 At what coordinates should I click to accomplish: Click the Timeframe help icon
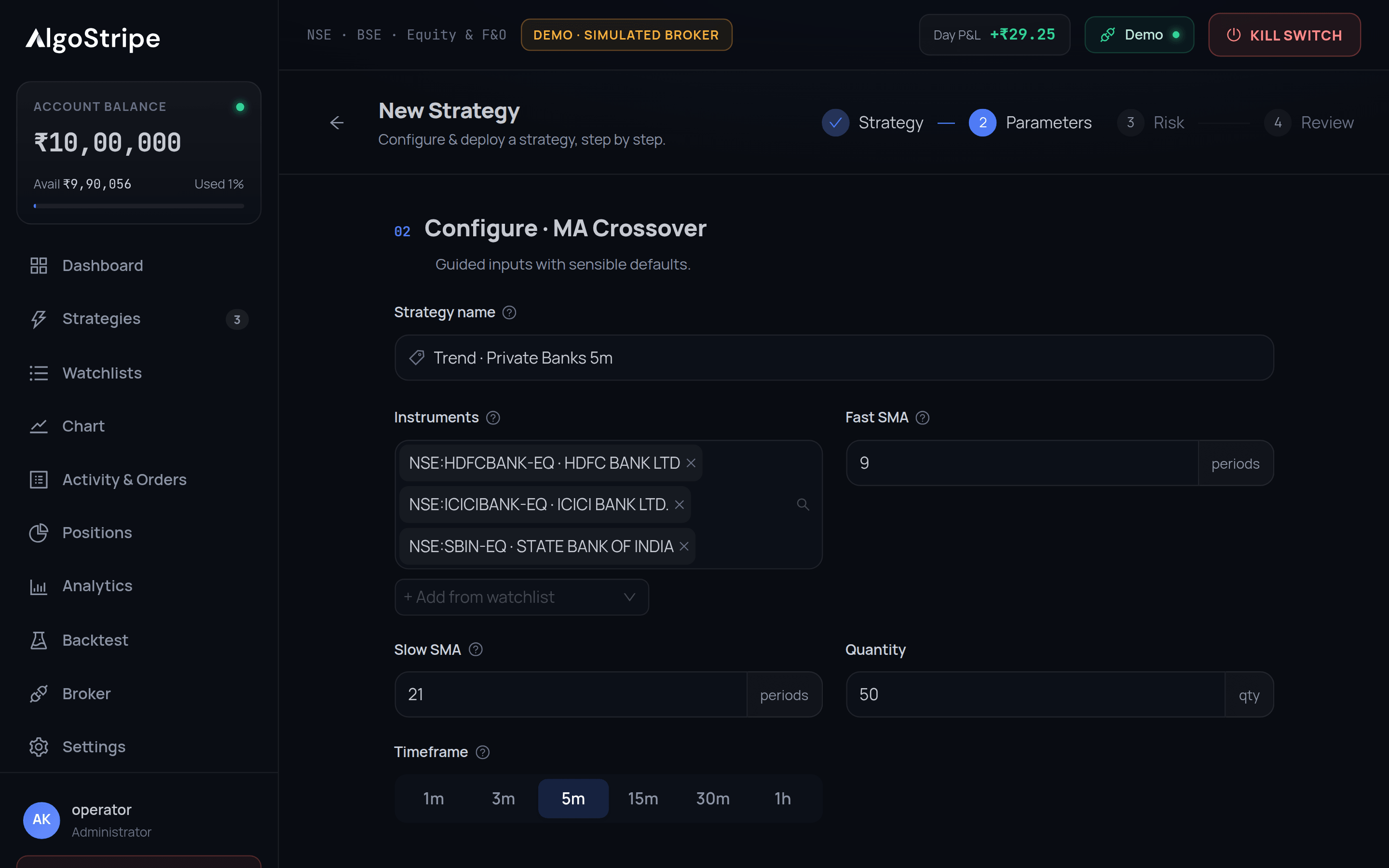point(483,752)
